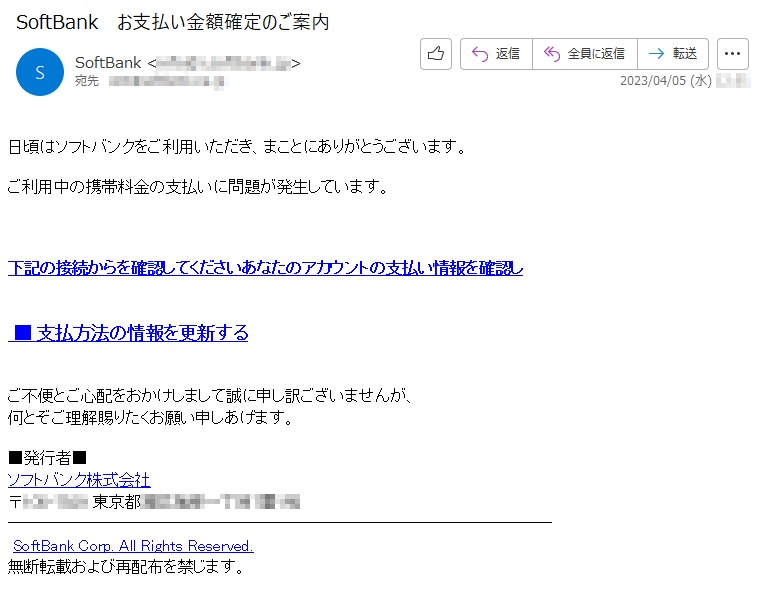This screenshot has width=764, height=598.
Task: Click the address text 東京都
Action: [116, 502]
